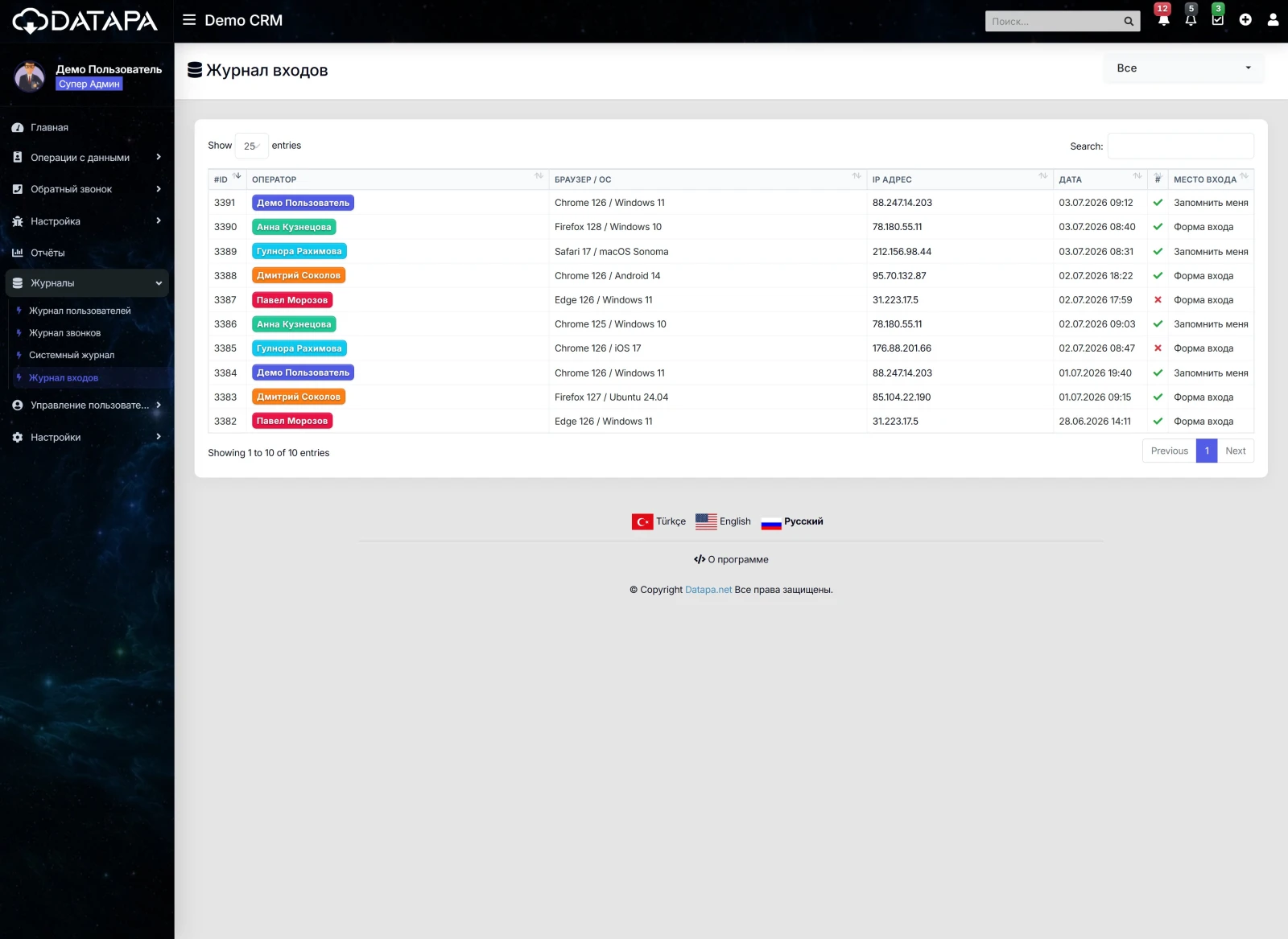Open Системный журнал submenu item

pos(72,356)
